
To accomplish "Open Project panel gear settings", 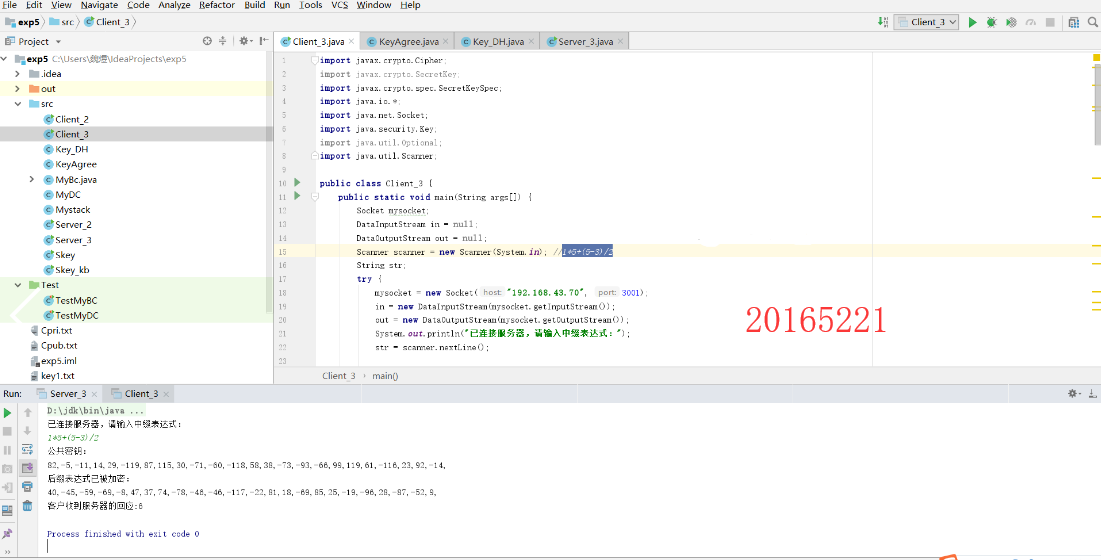I will click(245, 41).
